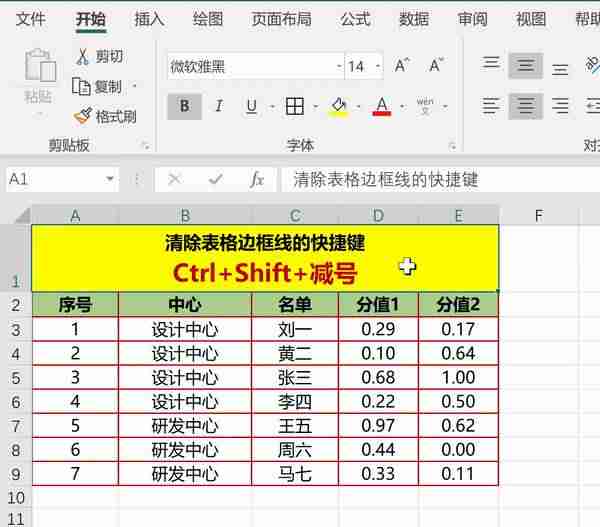Click the Name Box showing A1
The image size is (600, 527).
pyautogui.click(x=56, y=179)
